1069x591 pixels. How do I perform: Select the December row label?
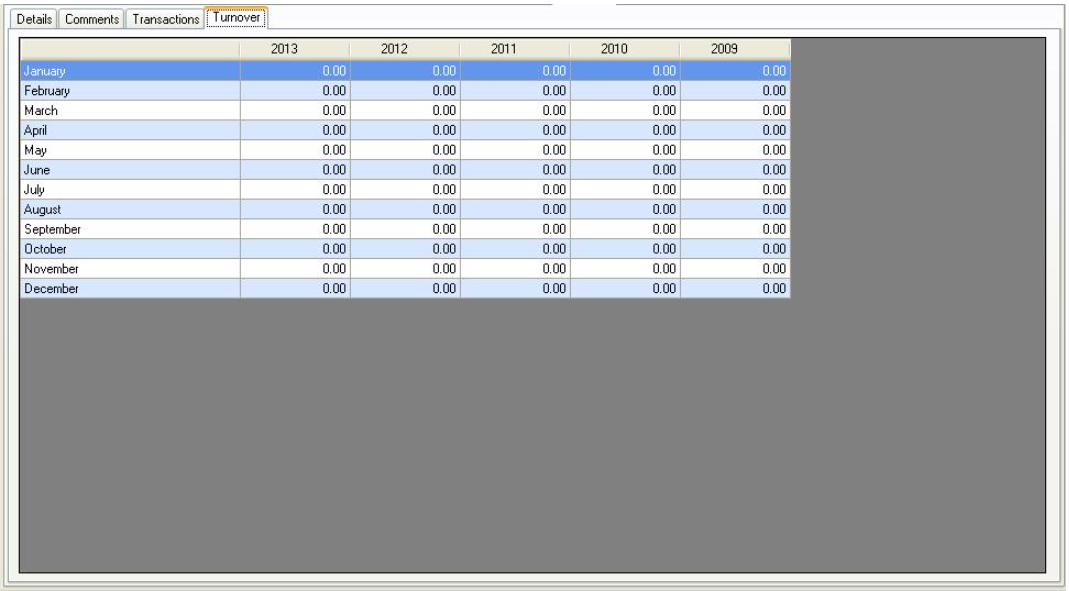click(130, 288)
